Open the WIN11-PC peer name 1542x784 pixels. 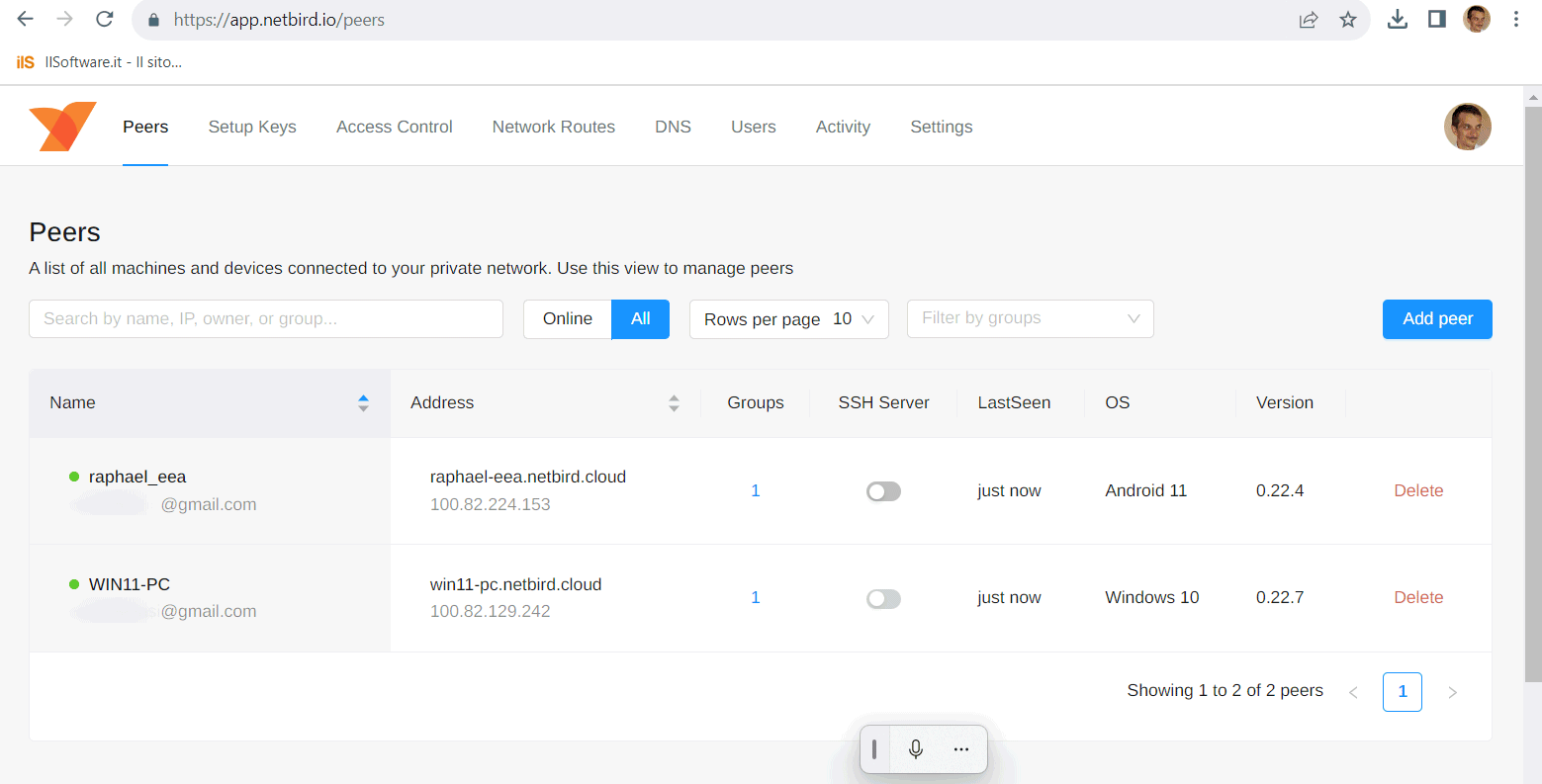click(x=130, y=584)
